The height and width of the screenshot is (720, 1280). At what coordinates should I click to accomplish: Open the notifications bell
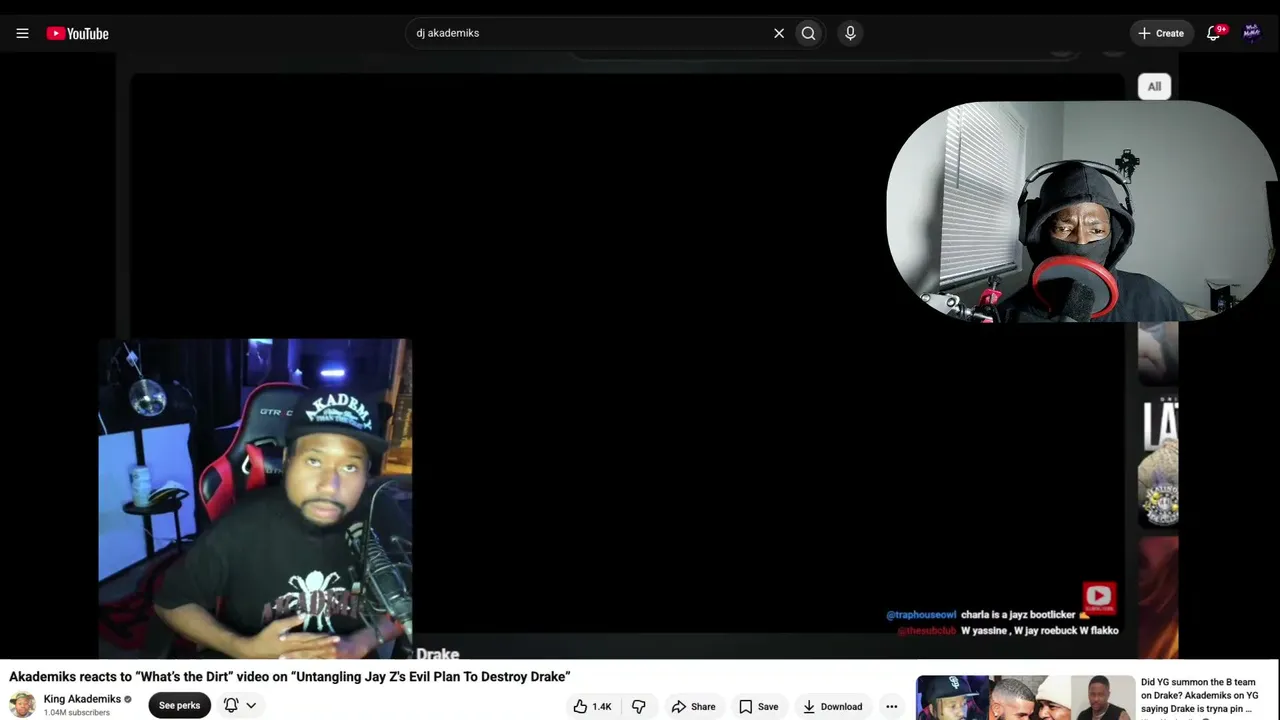pos(1214,33)
